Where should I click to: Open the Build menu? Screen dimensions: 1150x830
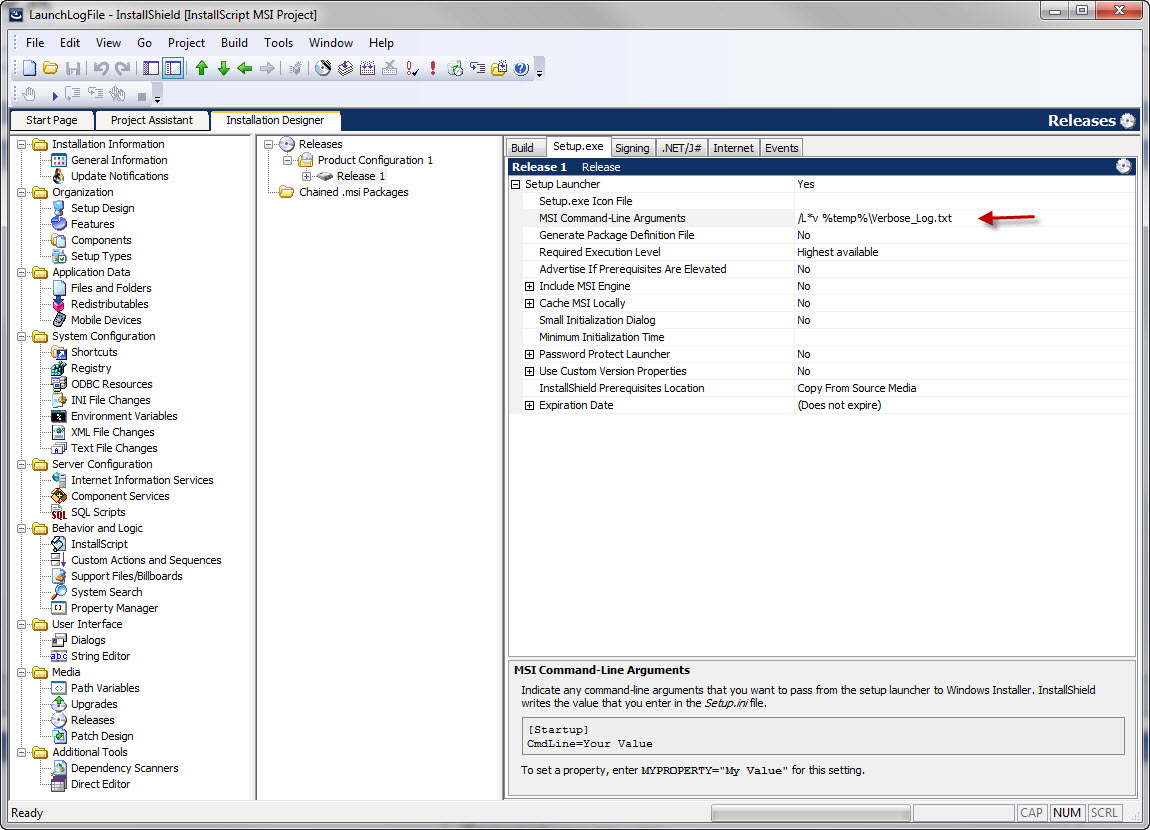pos(234,42)
